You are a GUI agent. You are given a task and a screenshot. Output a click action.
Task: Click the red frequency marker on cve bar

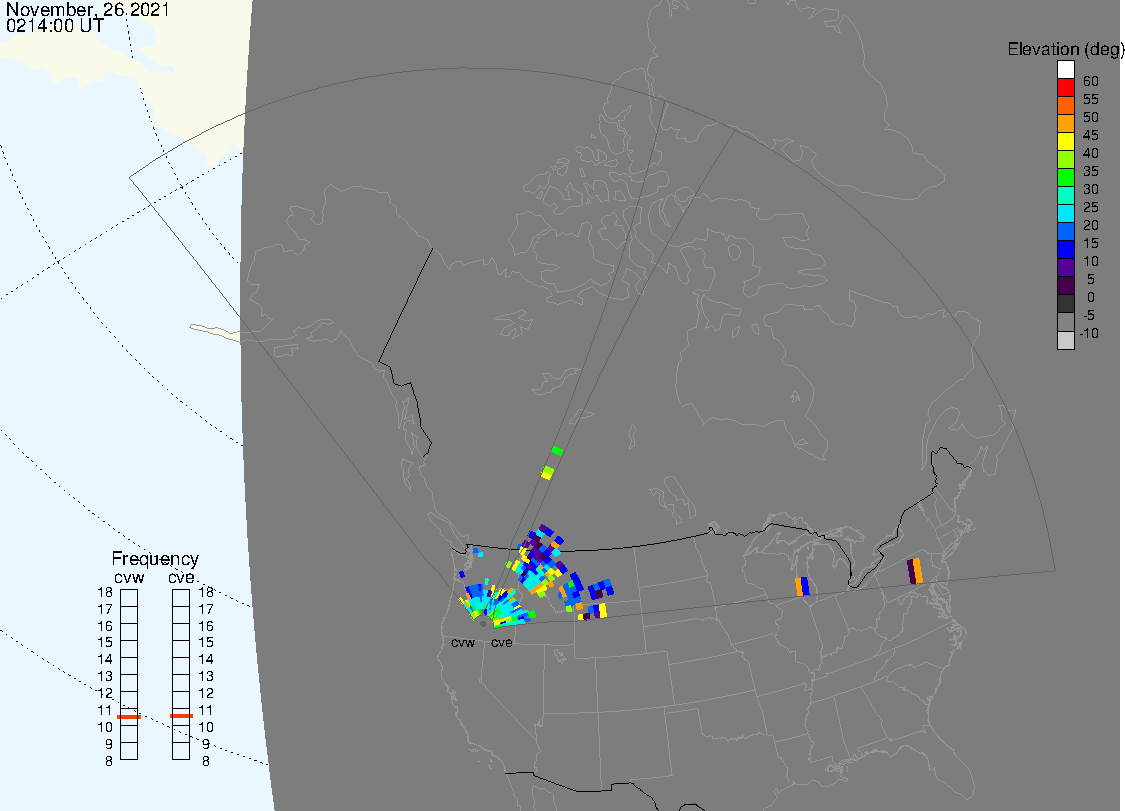tap(182, 716)
